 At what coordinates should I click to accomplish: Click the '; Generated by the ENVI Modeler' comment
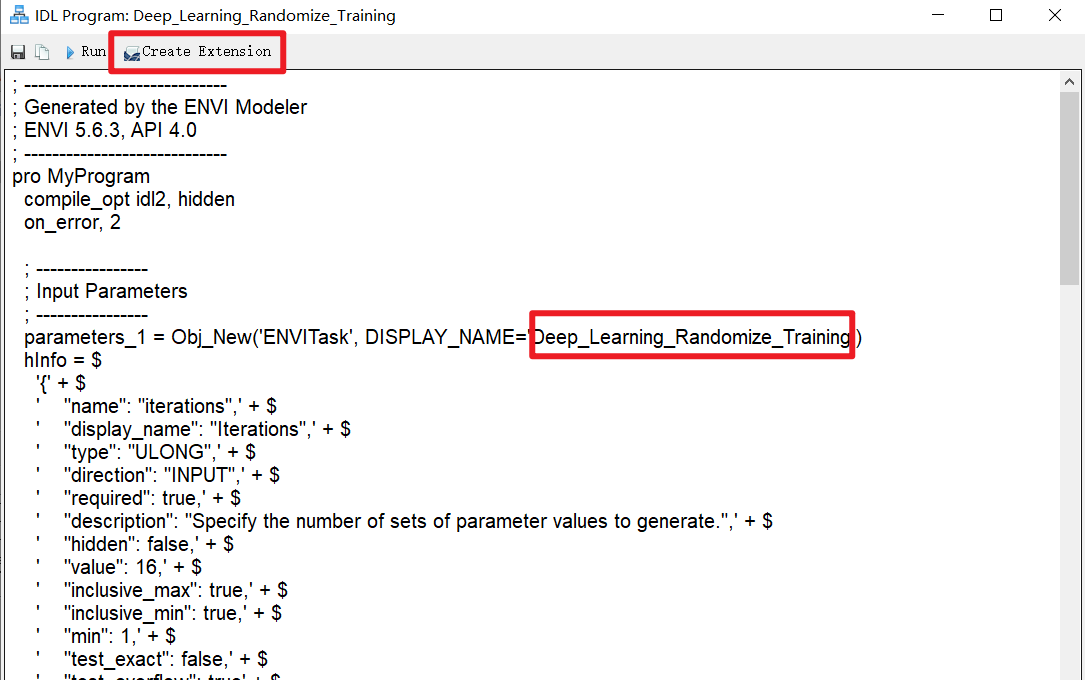coord(159,107)
